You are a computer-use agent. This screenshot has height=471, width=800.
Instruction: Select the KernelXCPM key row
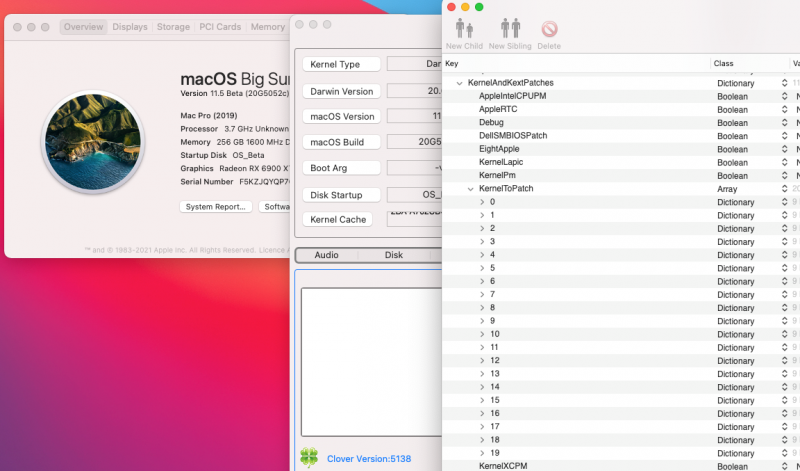tap(621, 466)
